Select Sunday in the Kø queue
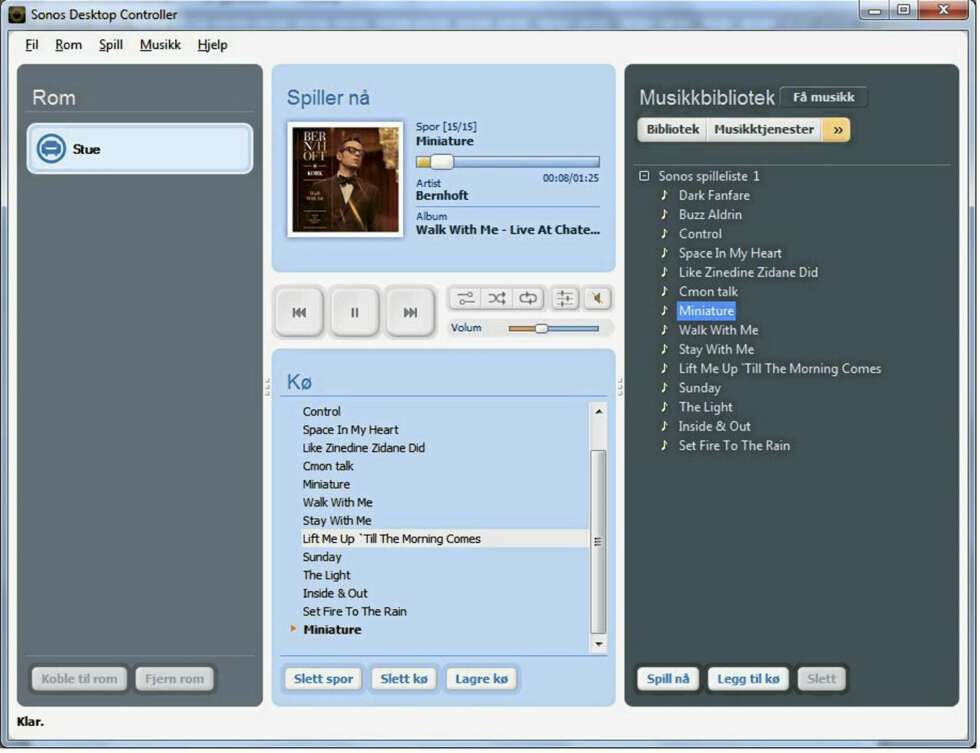980x753 pixels. tap(322, 557)
